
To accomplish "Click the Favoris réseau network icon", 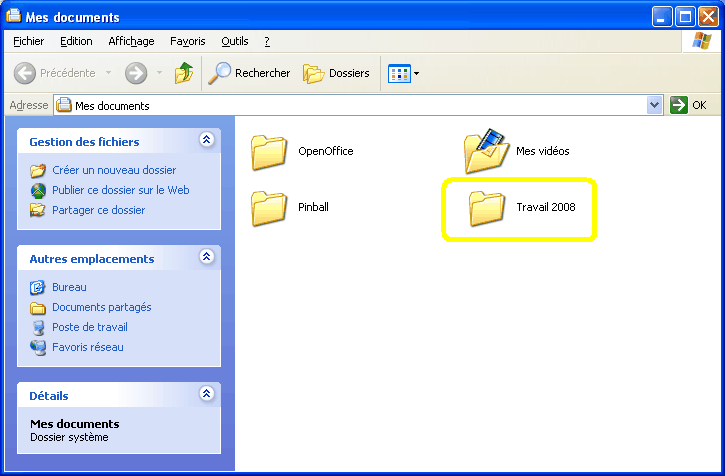I will [38, 347].
